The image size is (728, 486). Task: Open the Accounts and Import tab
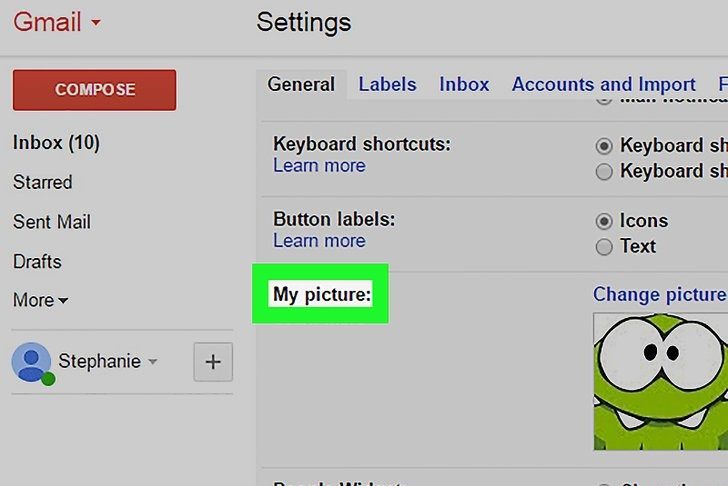click(x=603, y=85)
